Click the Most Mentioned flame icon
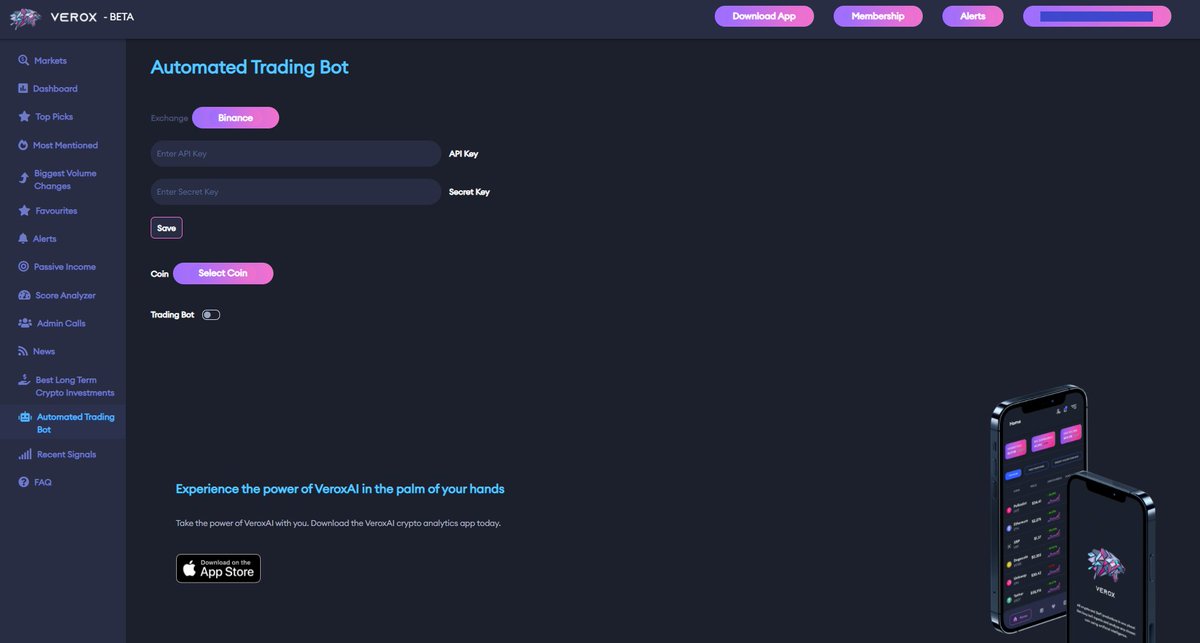Screen dimensions: 1200x643 tap(23, 145)
